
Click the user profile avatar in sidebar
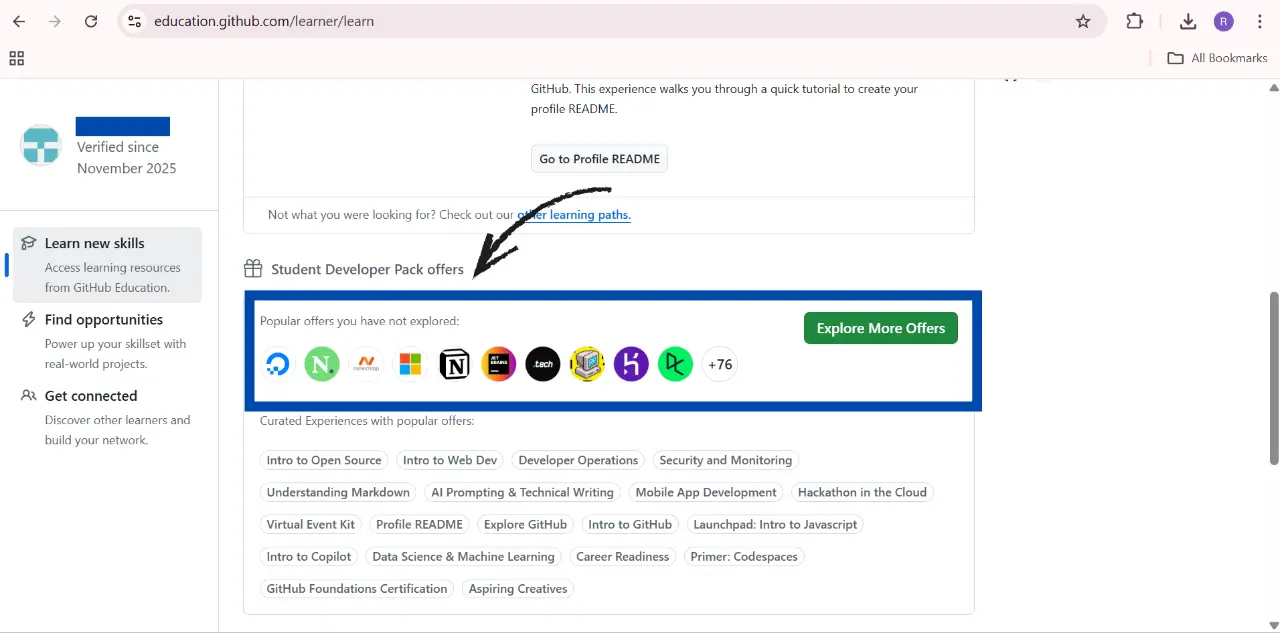(41, 146)
